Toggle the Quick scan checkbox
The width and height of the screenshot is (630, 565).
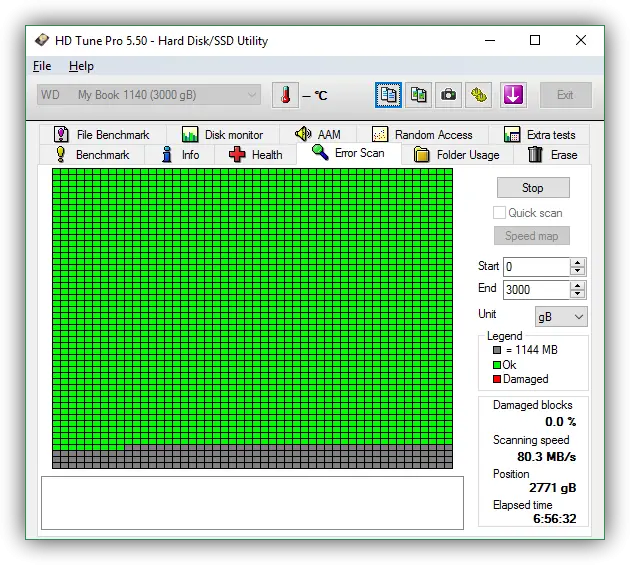499,213
